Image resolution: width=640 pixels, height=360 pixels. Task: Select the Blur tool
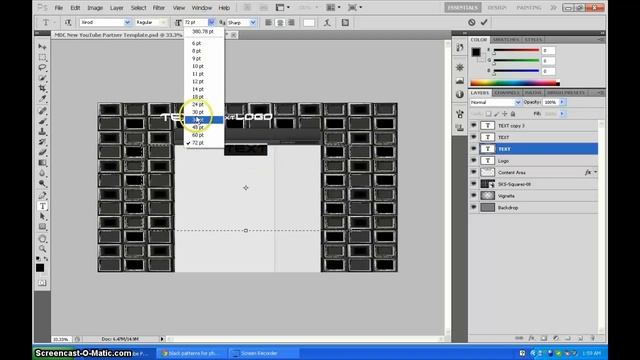[x=42, y=173]
